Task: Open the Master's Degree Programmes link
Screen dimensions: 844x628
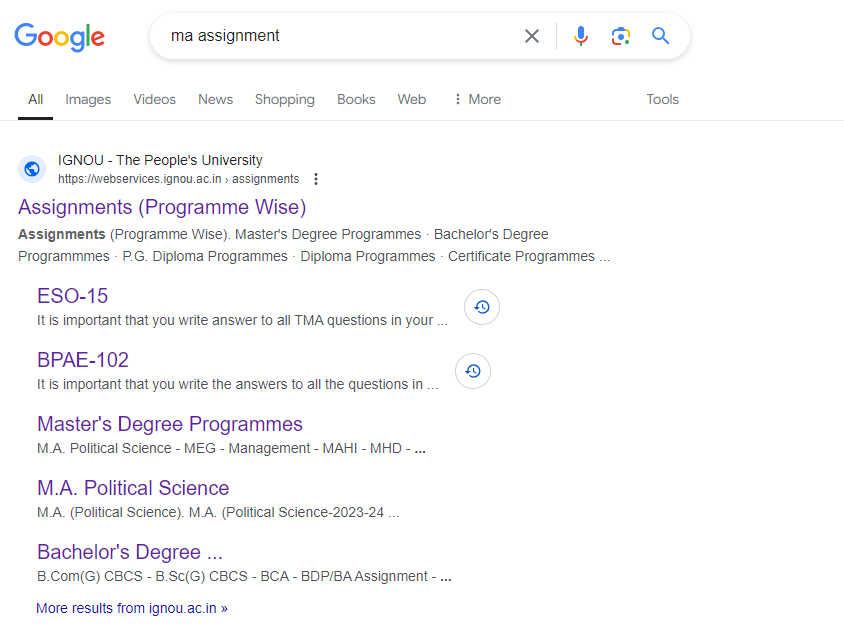Action: [x=169, y=424]
